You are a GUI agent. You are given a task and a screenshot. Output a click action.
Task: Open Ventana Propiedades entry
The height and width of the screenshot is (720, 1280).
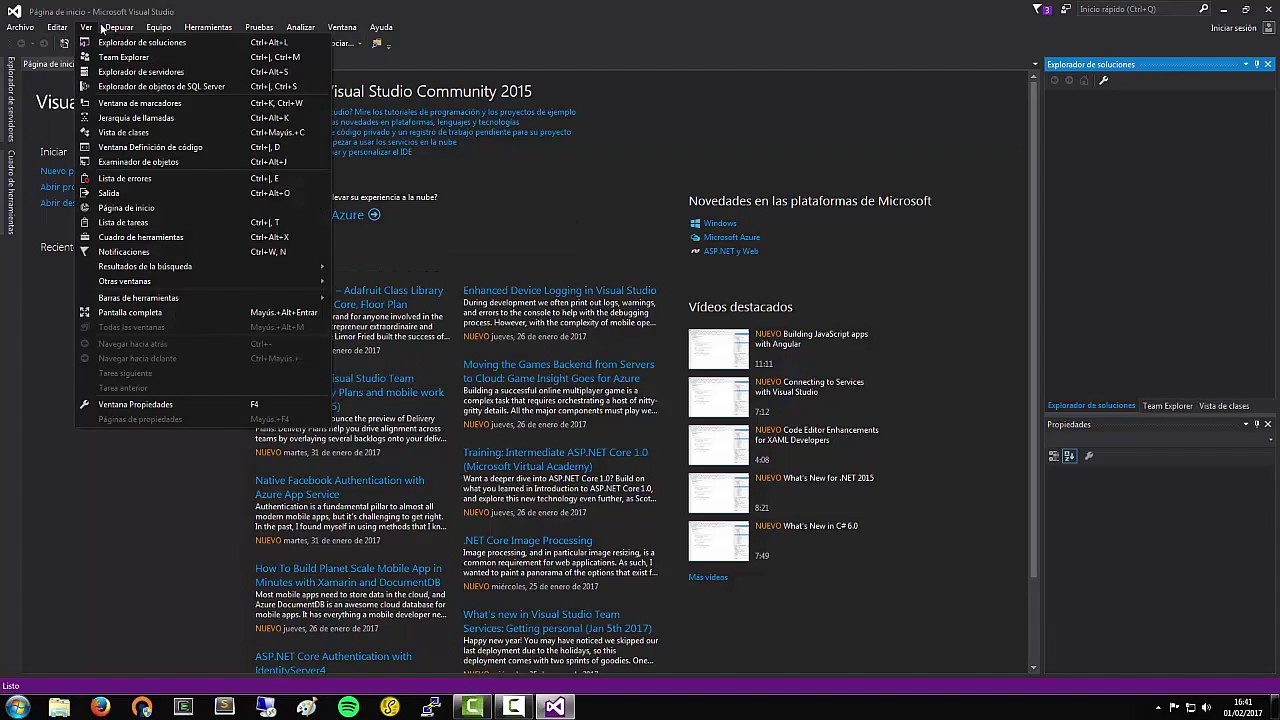tap(202, 404)
